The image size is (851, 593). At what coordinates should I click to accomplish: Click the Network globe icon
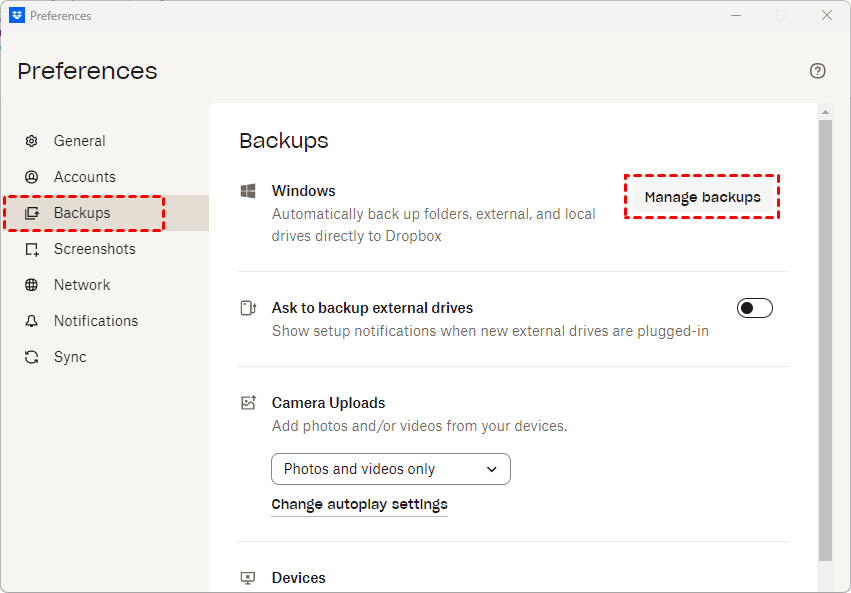[32, 285]
